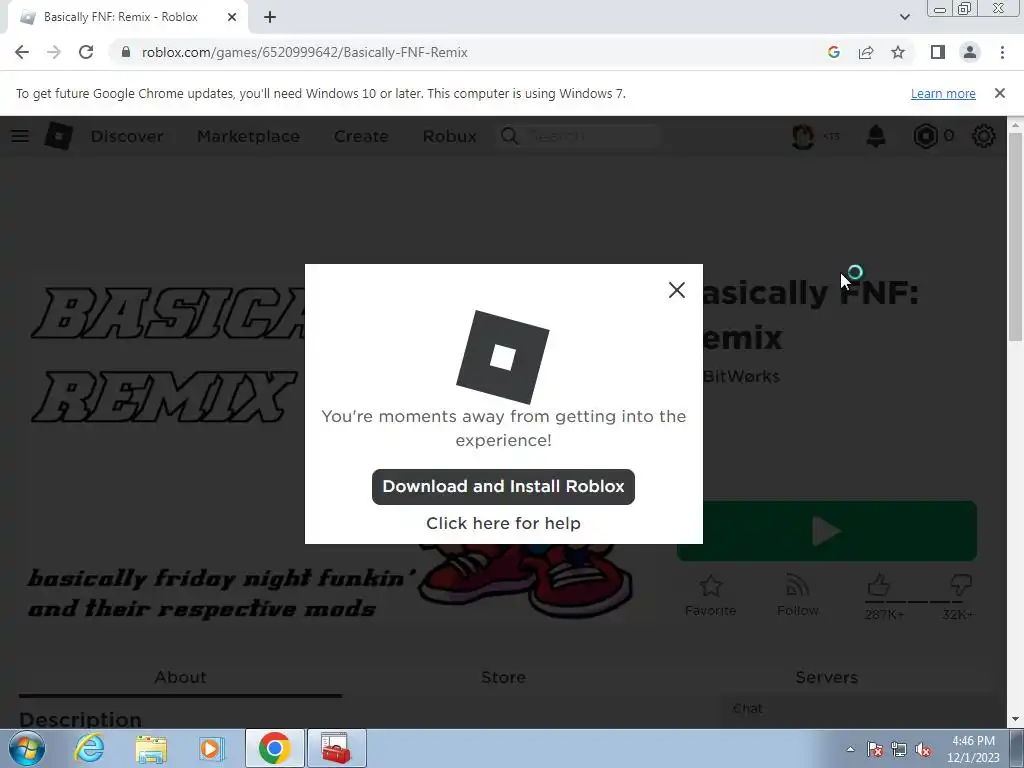Screen dimensions: 1024x768
Task: Click the taskbar clock
Action: click(x=973, y=749)
